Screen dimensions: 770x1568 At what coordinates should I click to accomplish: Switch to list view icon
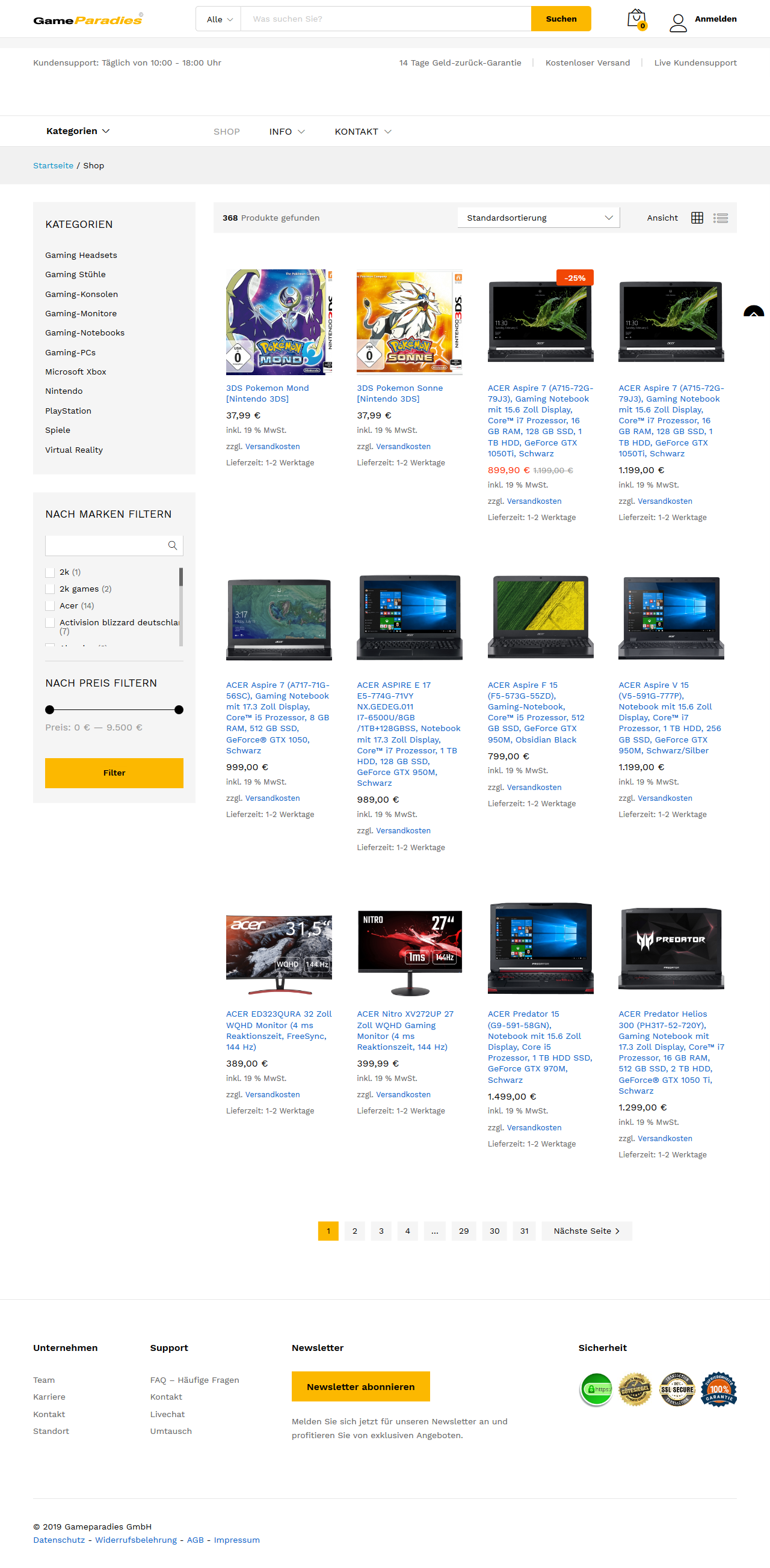click(721, 218)
